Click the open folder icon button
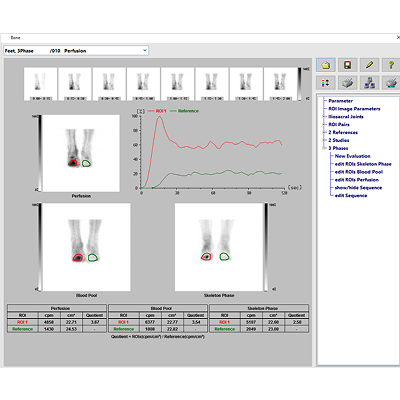Viewport: 400px width, 400px height. point(326,65)
